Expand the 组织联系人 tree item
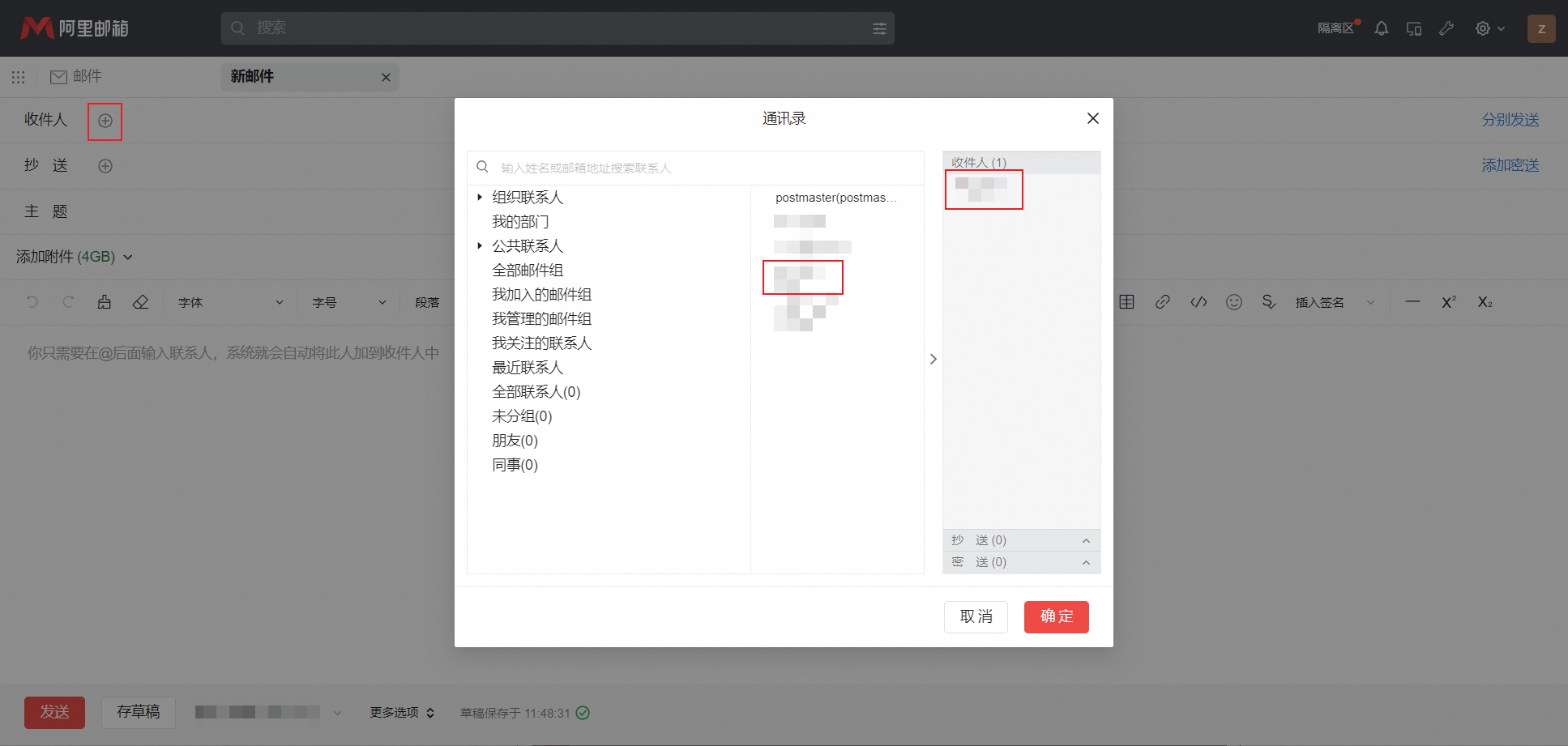This screenshot has height=746, width=1568. pyautogui.click(x=480, y=197)
